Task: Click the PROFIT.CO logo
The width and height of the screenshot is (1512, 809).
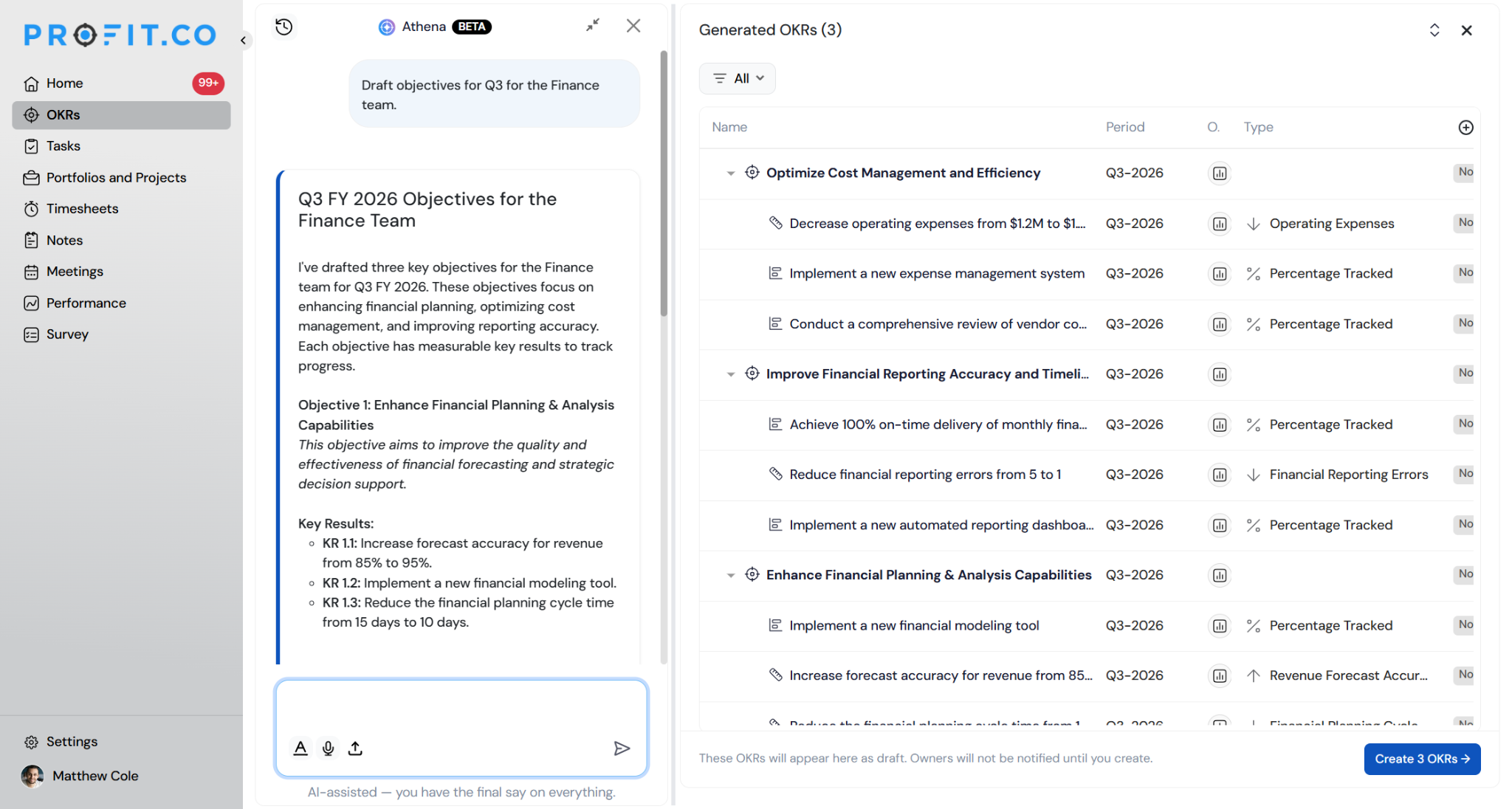Action: 120,35
